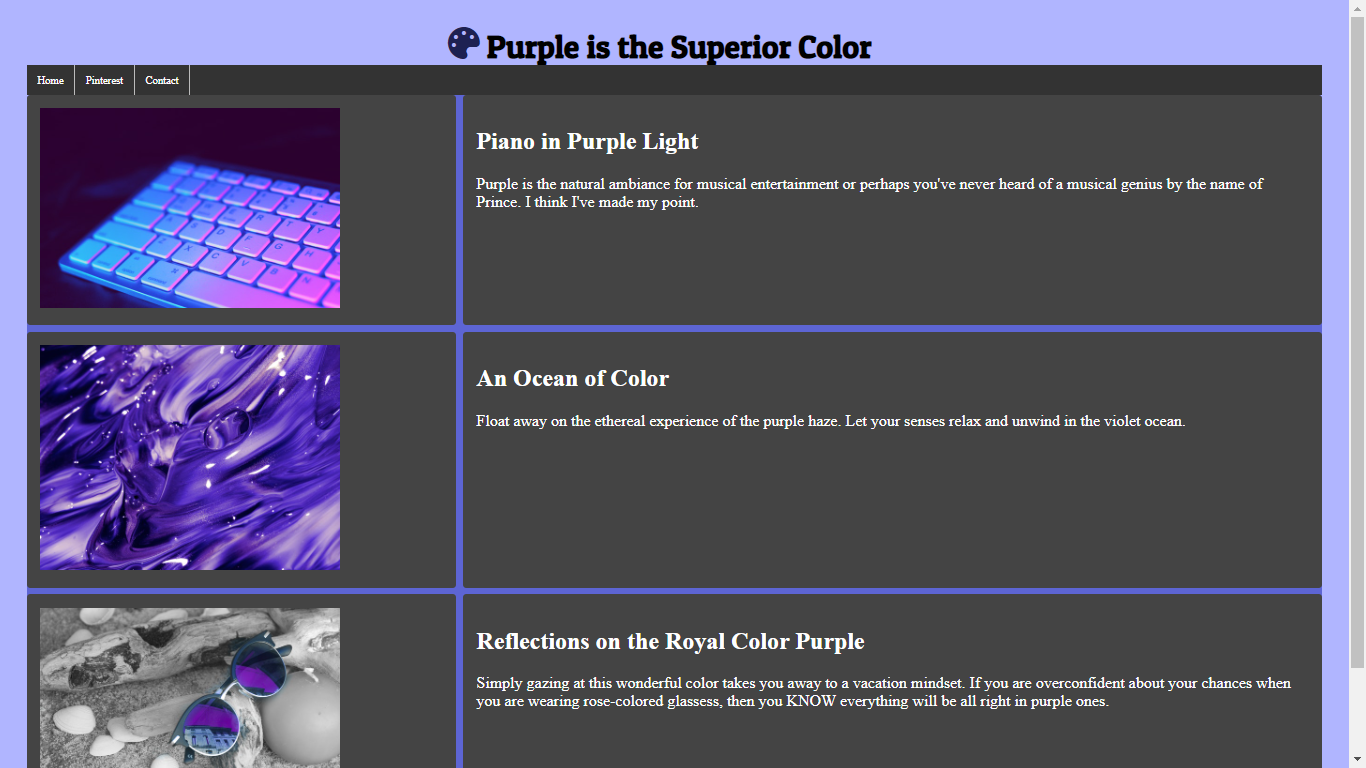Click the purple haze description paragraph
The height and width of the screenshot is (768, 1366).
(830, 421)
